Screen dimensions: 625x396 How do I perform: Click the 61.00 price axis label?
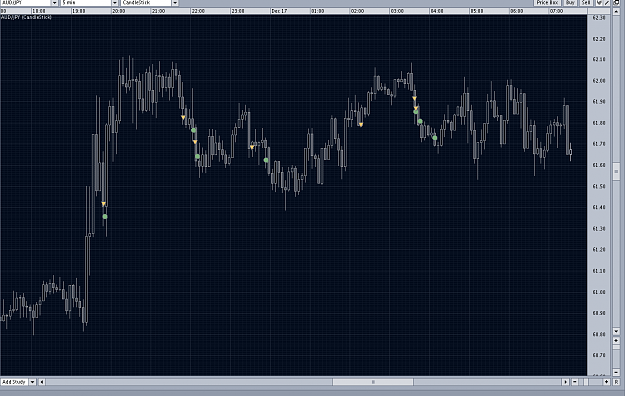599,292
